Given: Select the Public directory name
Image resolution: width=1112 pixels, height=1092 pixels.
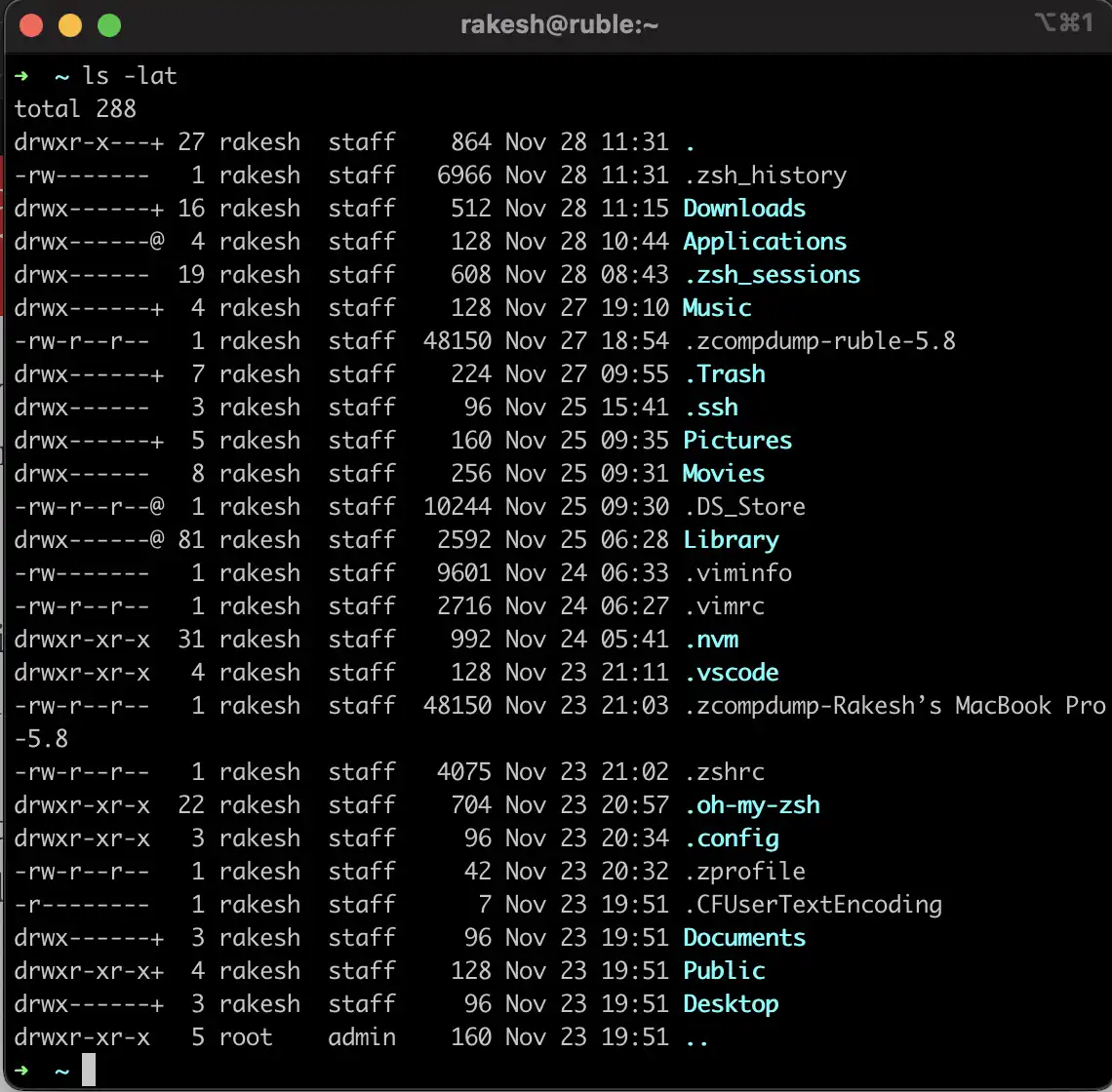Looking at the screenshot, I should [x=724, y=971].
